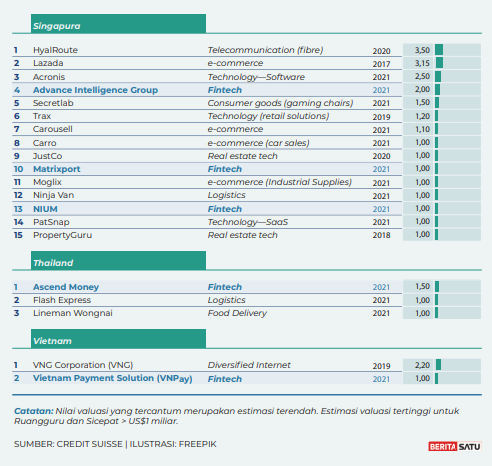Select the JustCo company name
This screenshot has width=492, height=466.
47,156
